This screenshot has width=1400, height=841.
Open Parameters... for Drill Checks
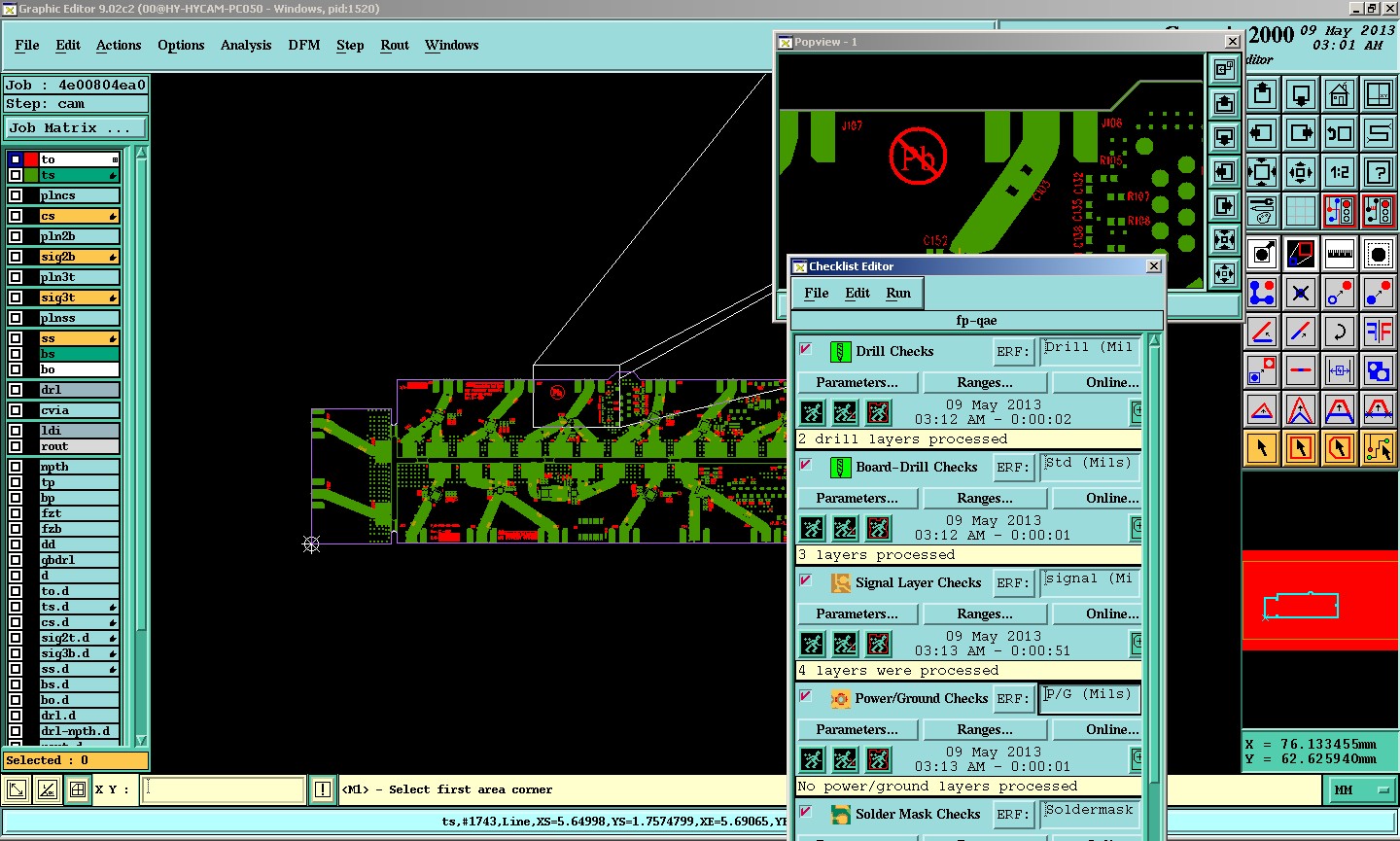click(x=857, y=382)
